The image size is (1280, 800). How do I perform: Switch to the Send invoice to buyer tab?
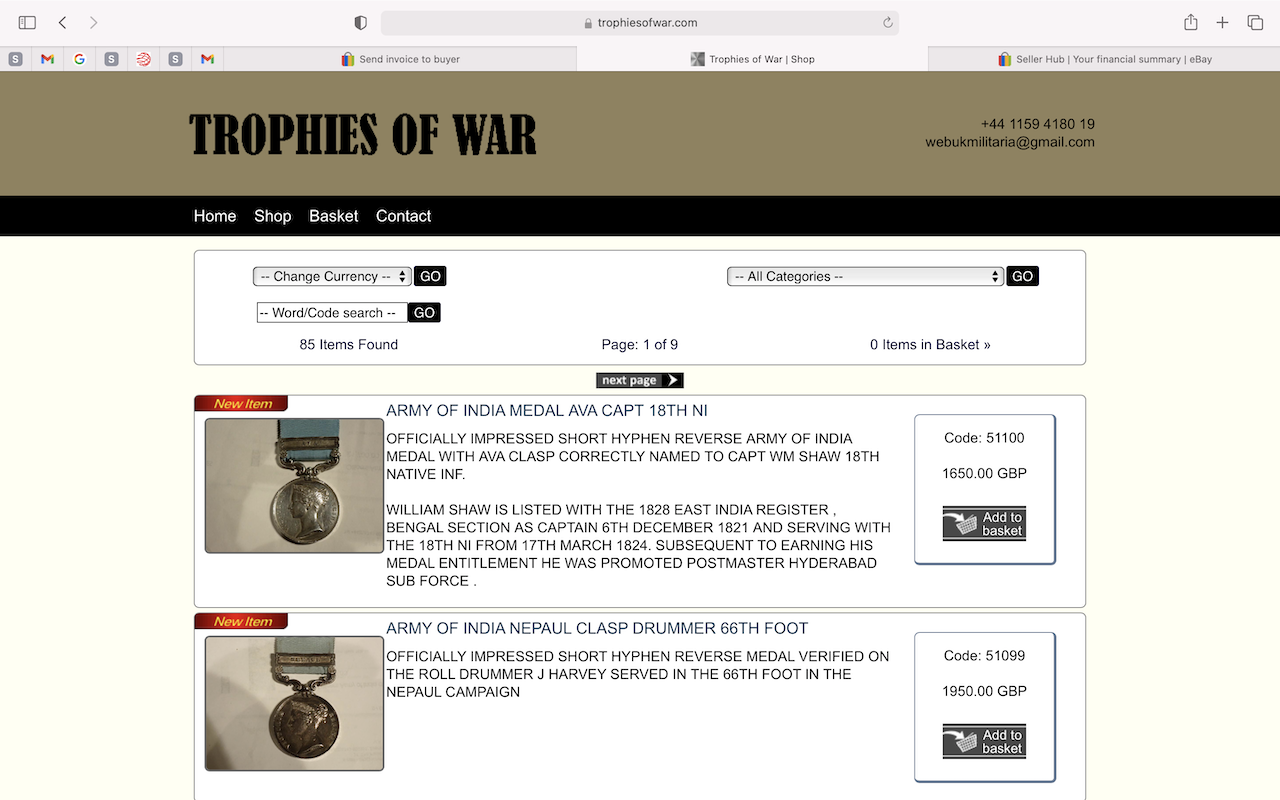click(x=400, y=59)
